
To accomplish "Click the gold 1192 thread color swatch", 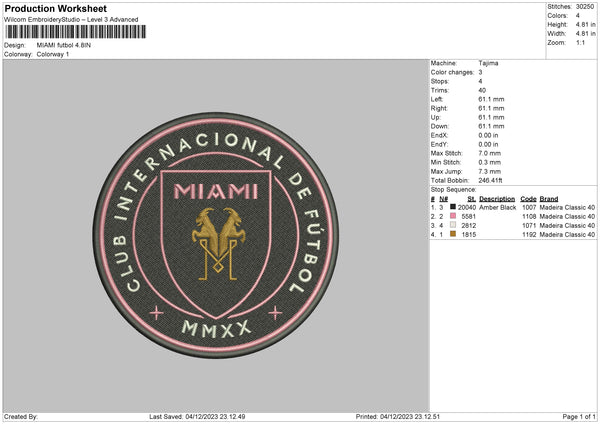I will (453, 234).
